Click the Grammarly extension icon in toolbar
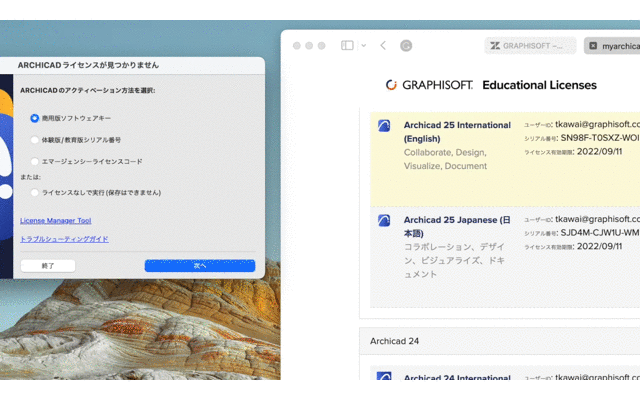The height and width of the screenshot is (400, 640). (406, 46)
